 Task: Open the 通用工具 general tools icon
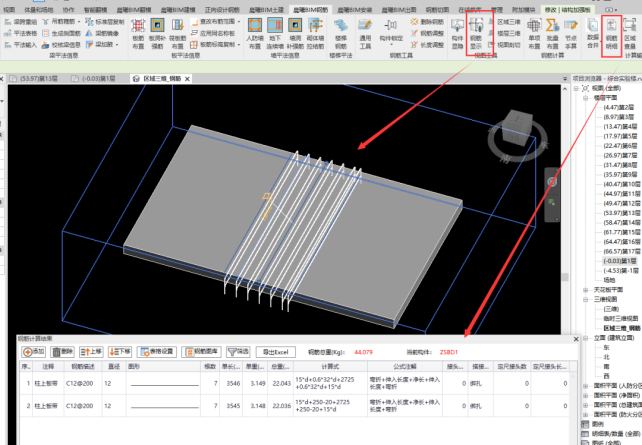[x=365, y=30]
